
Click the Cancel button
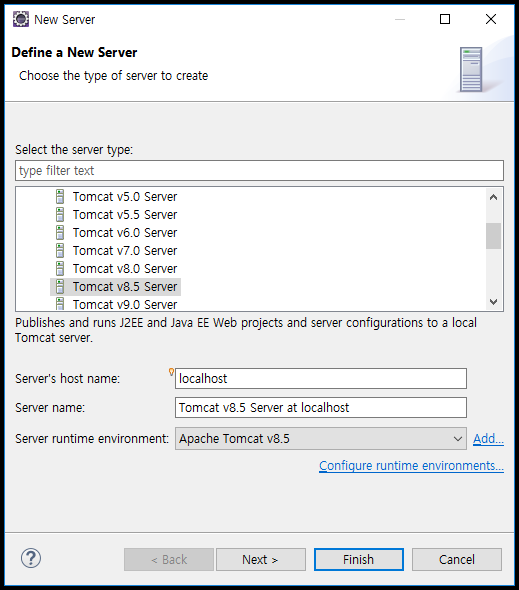[457, 560]
